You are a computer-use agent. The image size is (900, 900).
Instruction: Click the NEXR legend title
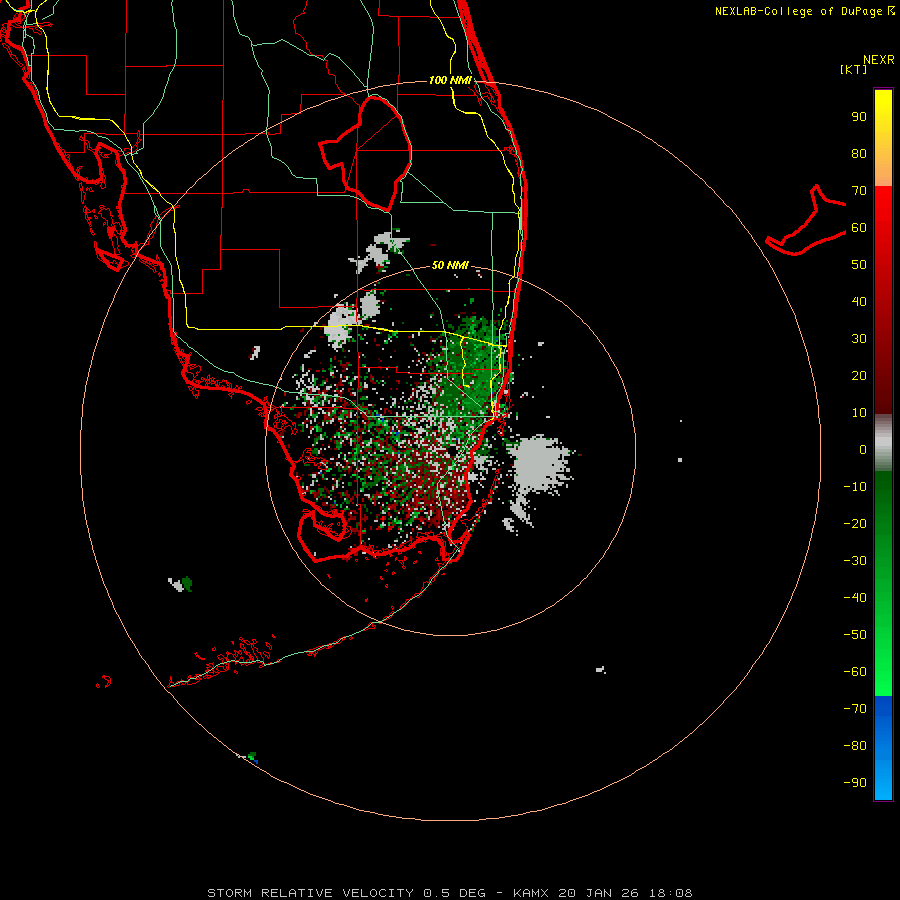coord(879,60)
